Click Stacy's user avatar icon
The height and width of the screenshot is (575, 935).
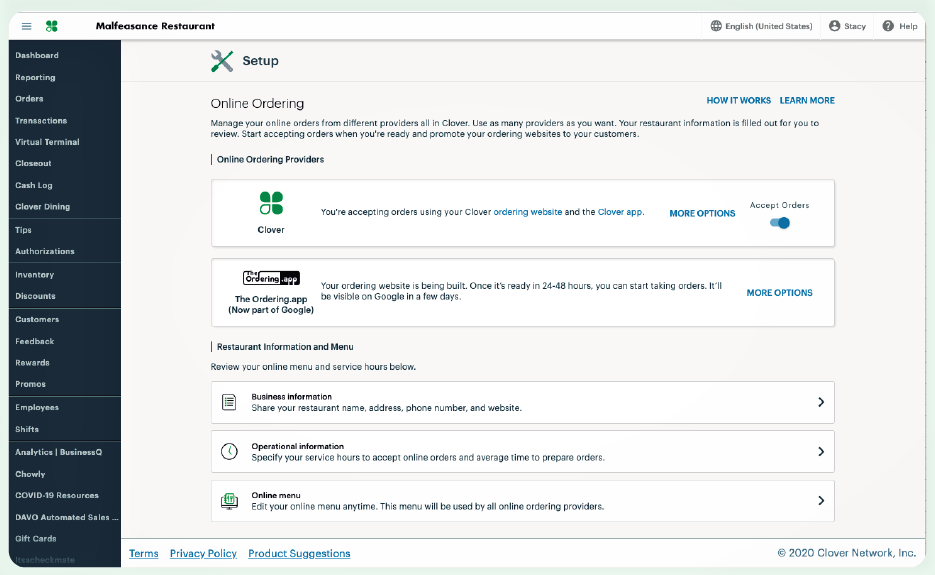tap(834, 26)
